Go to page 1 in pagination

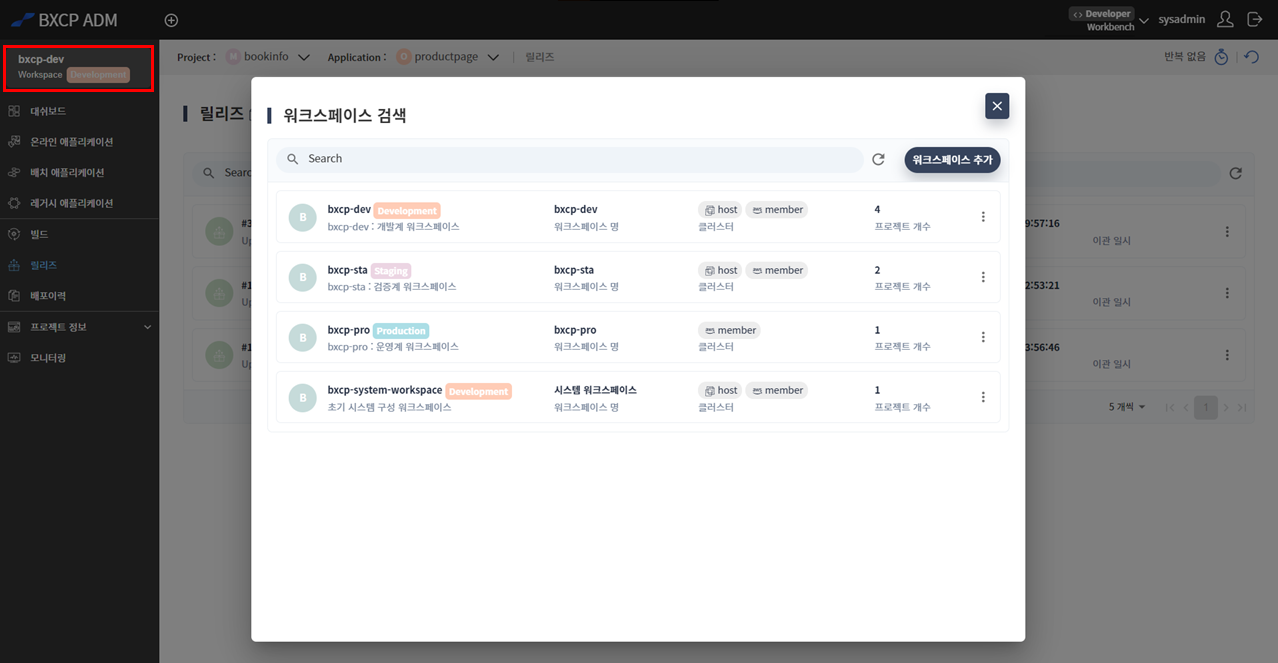[x=1206, y=407]
